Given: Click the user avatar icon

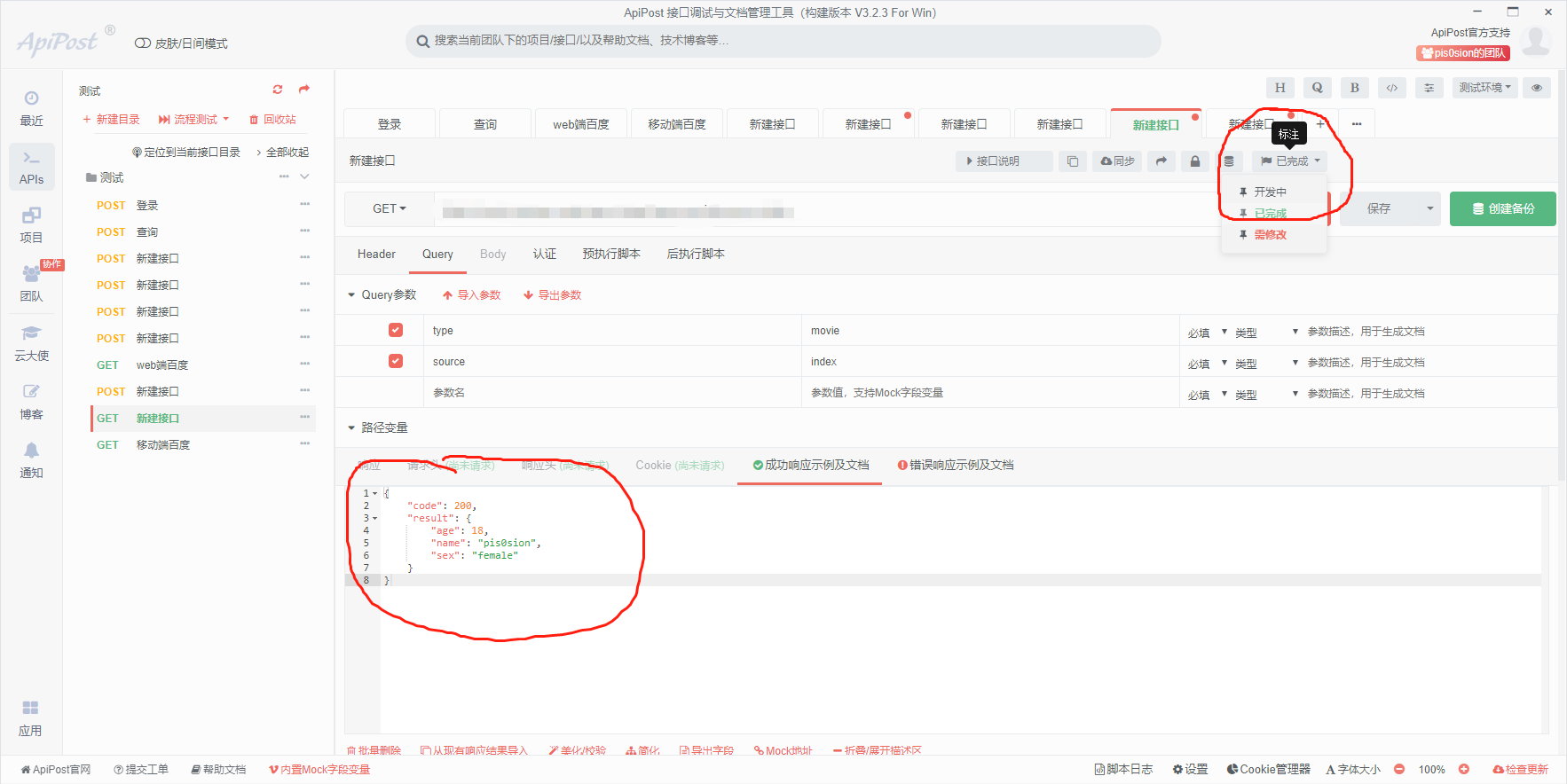Looking at the screenshot, I should [x=1536, y=41].
